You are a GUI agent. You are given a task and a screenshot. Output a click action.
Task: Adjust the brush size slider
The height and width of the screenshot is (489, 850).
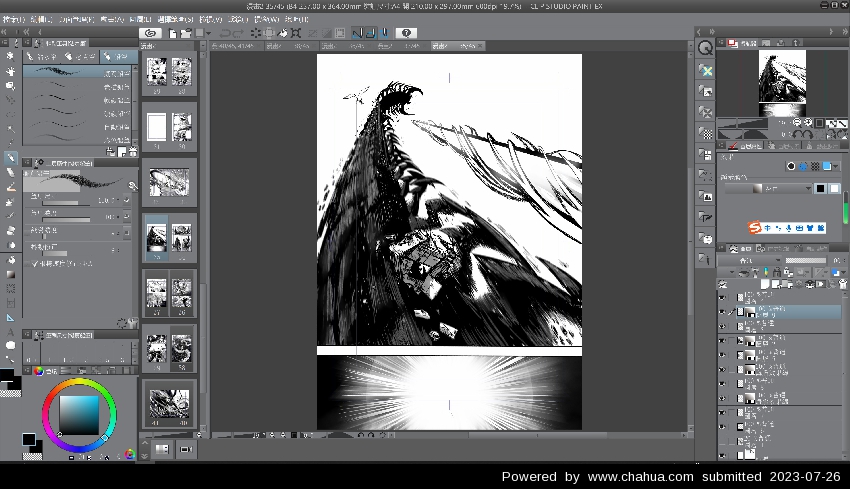67,203
